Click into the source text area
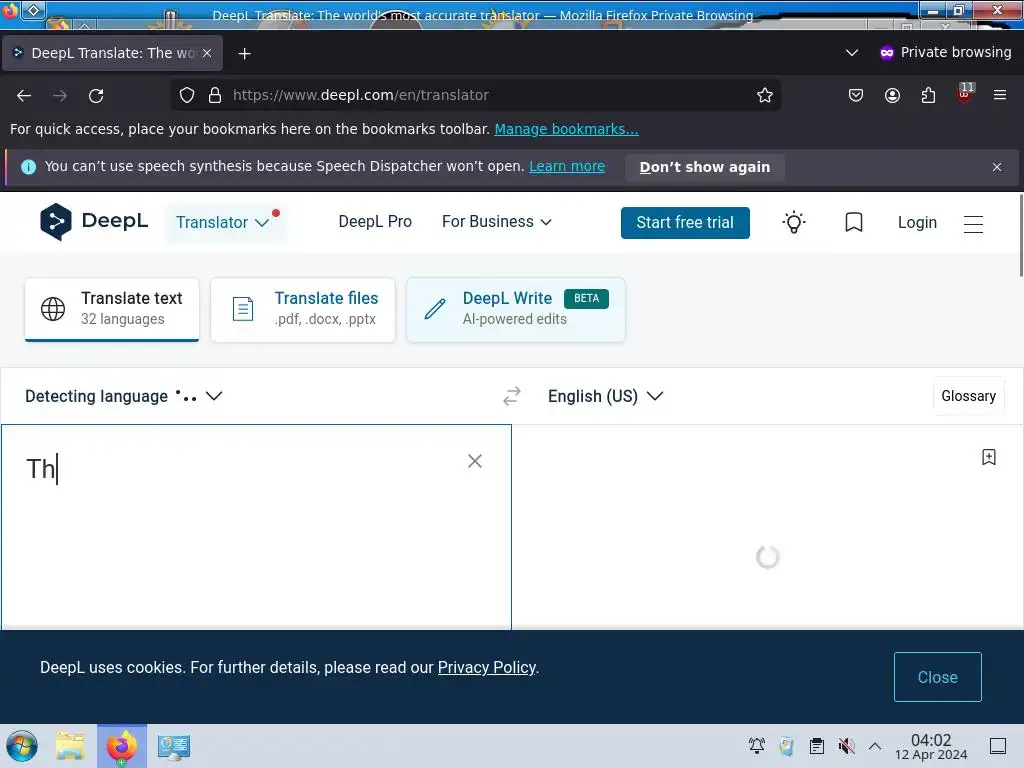This screenshot has width=1024, height=768. tap(256, 528)
